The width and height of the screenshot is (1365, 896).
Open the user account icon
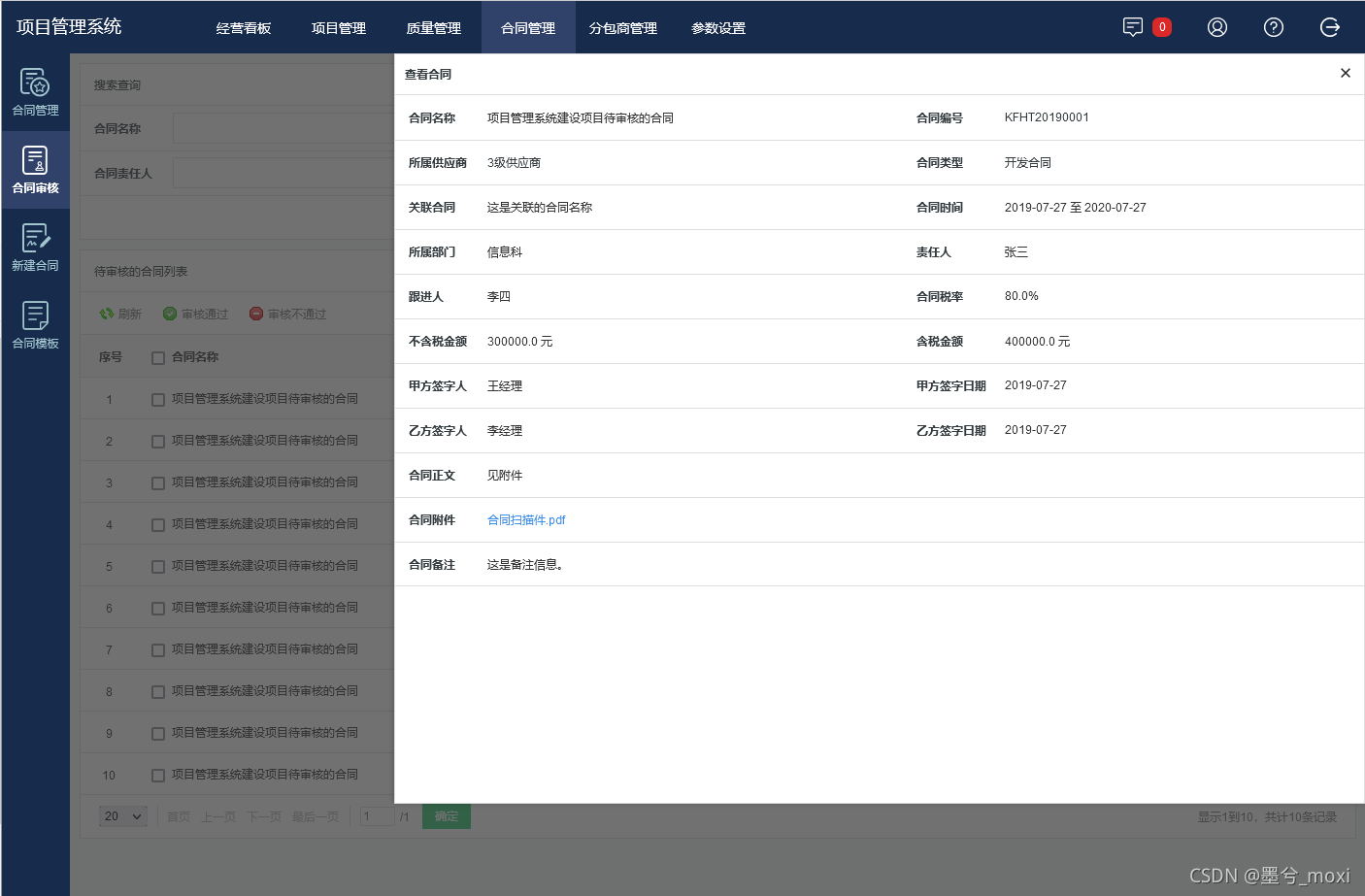(1217, 27)
